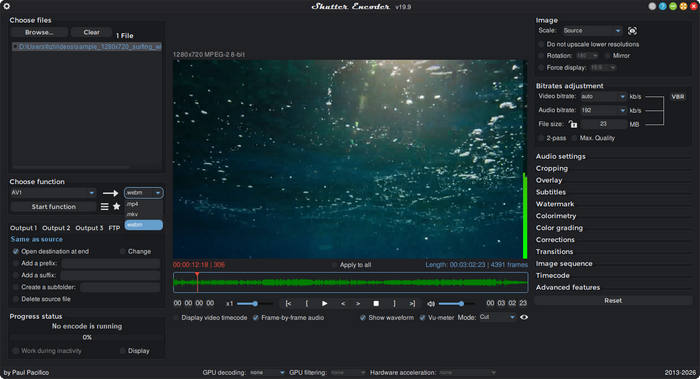Image resolution: width=700 pixels, height=379 pixels.
Task: Select .mkv from container list
Action: (x=144, y=214)
